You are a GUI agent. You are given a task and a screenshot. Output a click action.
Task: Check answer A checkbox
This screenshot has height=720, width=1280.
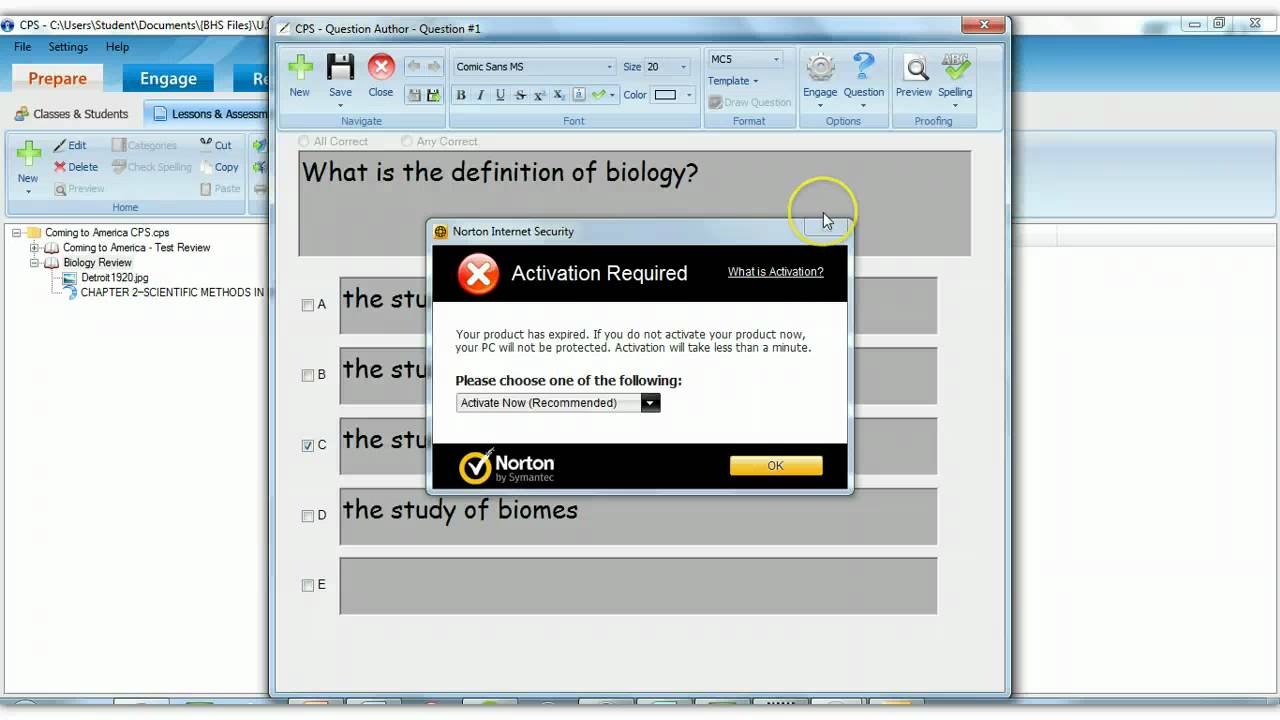pos(308,305)
